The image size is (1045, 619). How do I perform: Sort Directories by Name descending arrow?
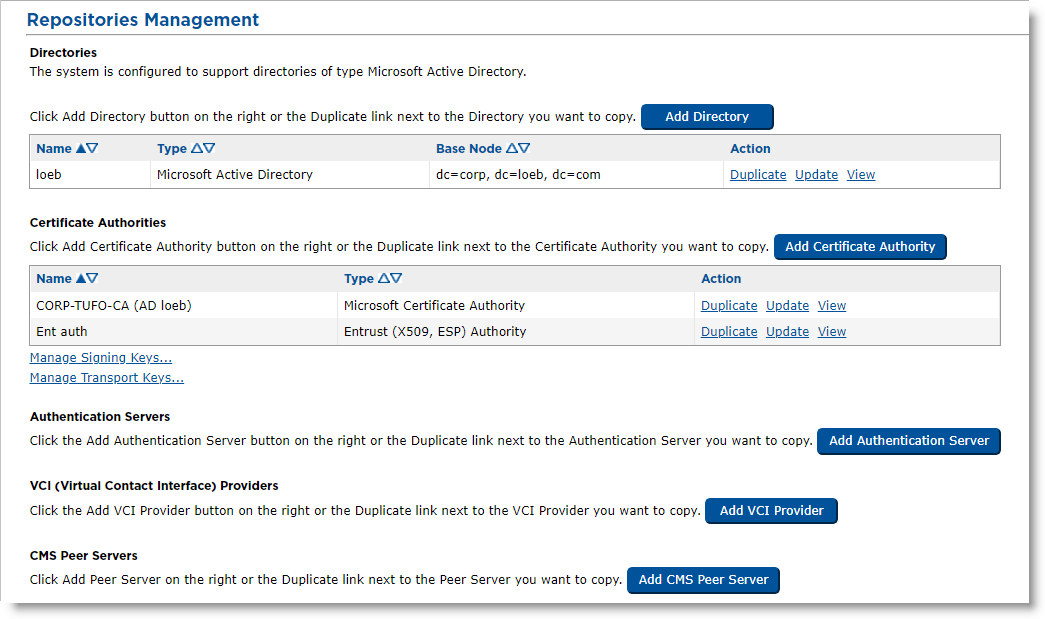click(93, 149)
